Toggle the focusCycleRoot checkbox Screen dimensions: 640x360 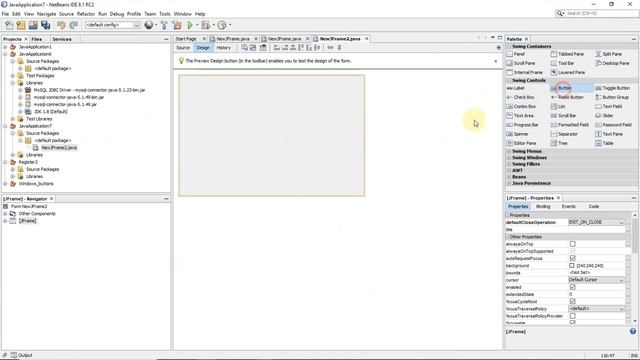click(x=573, y=302)
